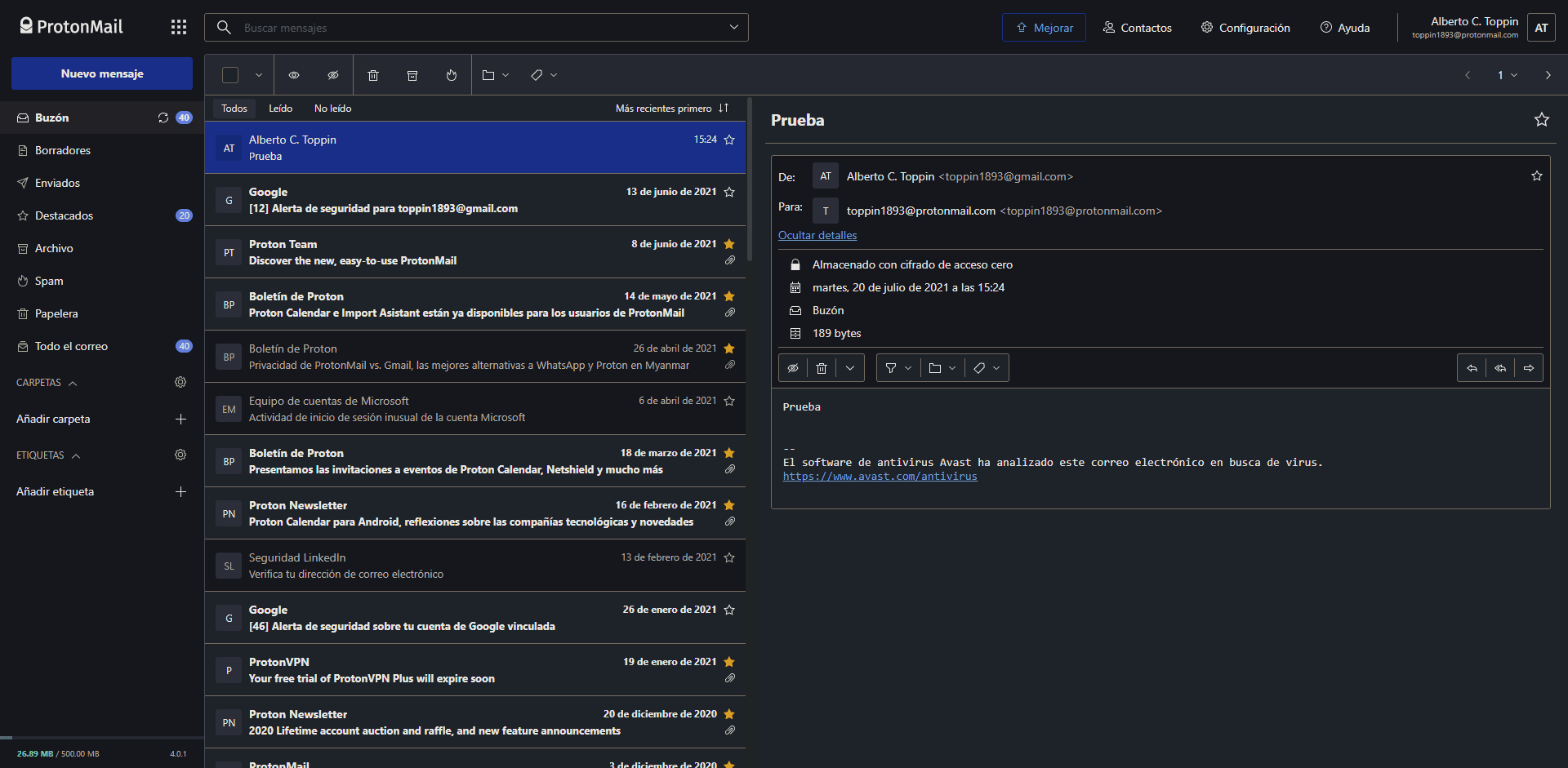Refresh the Buzón folder
This screenshot has height=768, width=1568.
click(163, 118)
